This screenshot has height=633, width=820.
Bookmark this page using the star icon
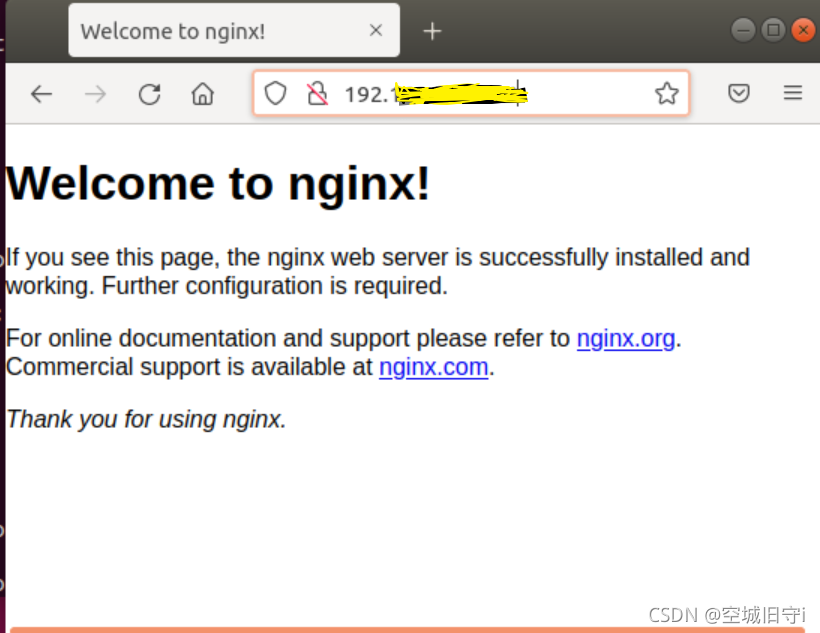pos(666,93)
